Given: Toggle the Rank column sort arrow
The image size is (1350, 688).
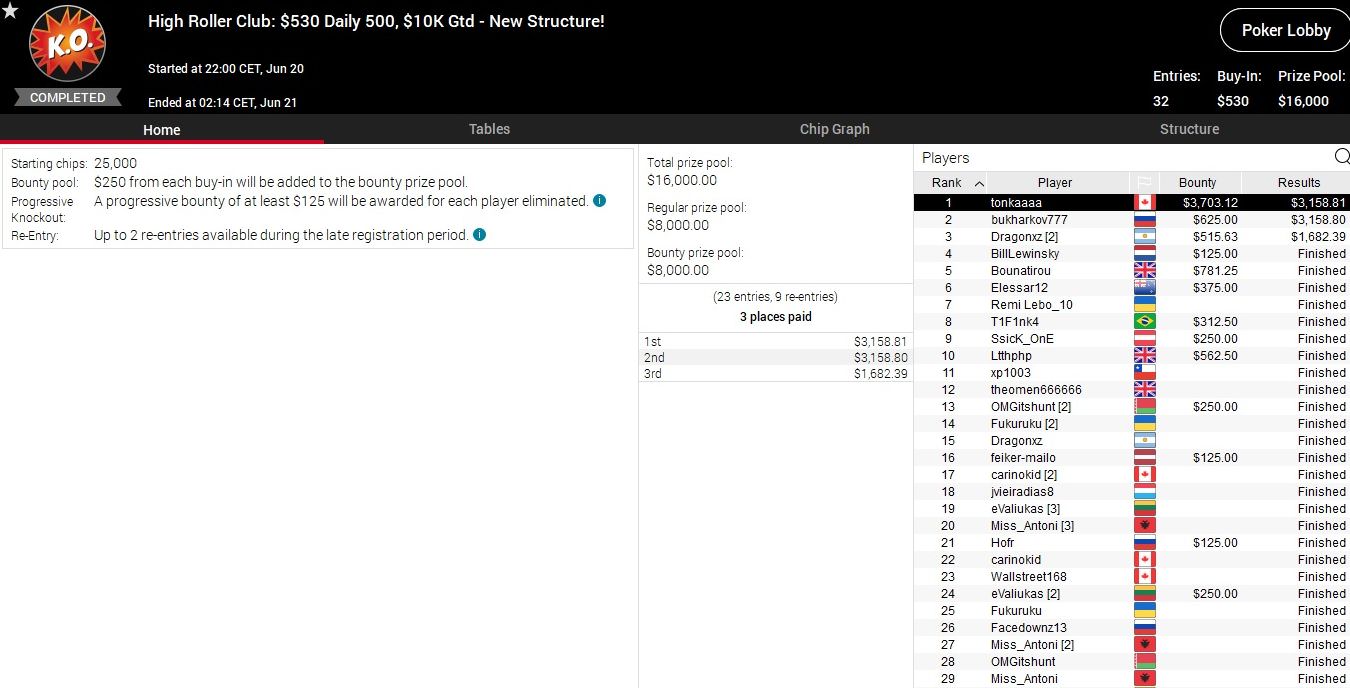Looking at the screenshot, I should 979,183.
